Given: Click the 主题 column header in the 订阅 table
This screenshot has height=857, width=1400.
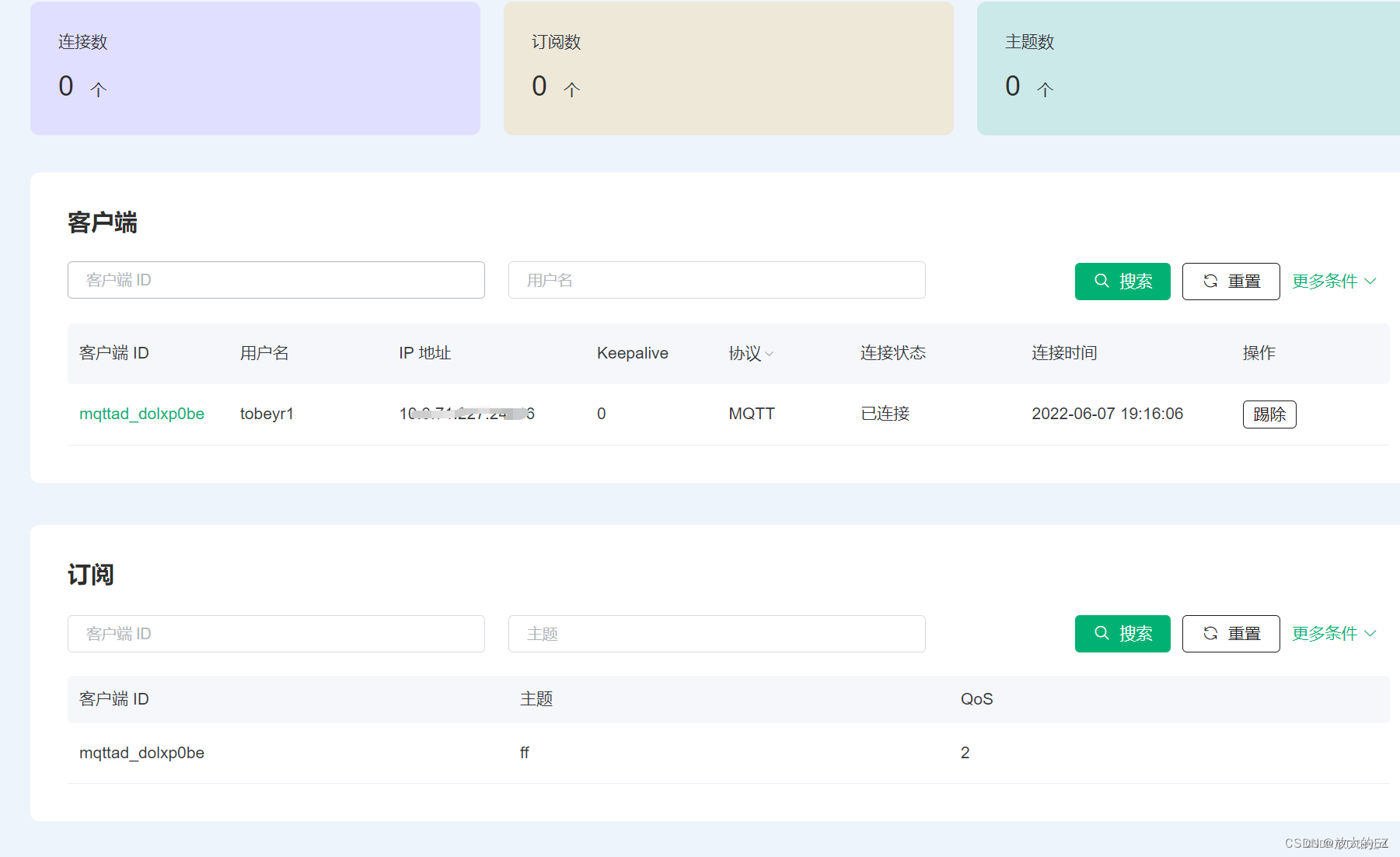Looking at the screenshot, I should (536, 699).
